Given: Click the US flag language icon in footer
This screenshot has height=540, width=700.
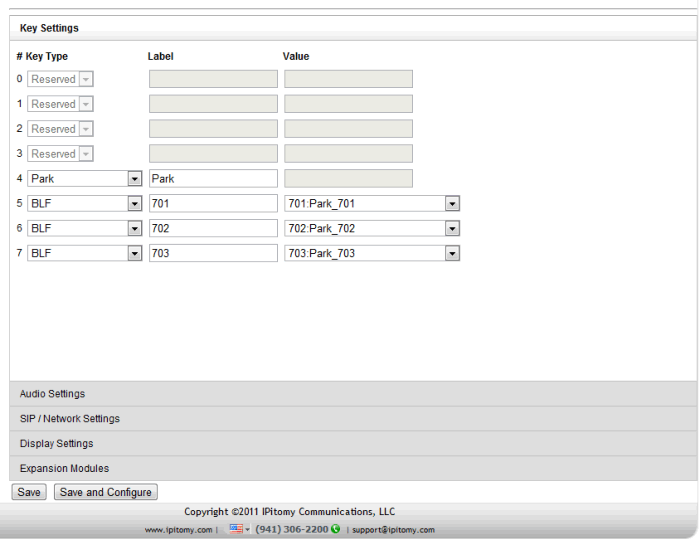Looking at the screenshot, I should (236, 529).
